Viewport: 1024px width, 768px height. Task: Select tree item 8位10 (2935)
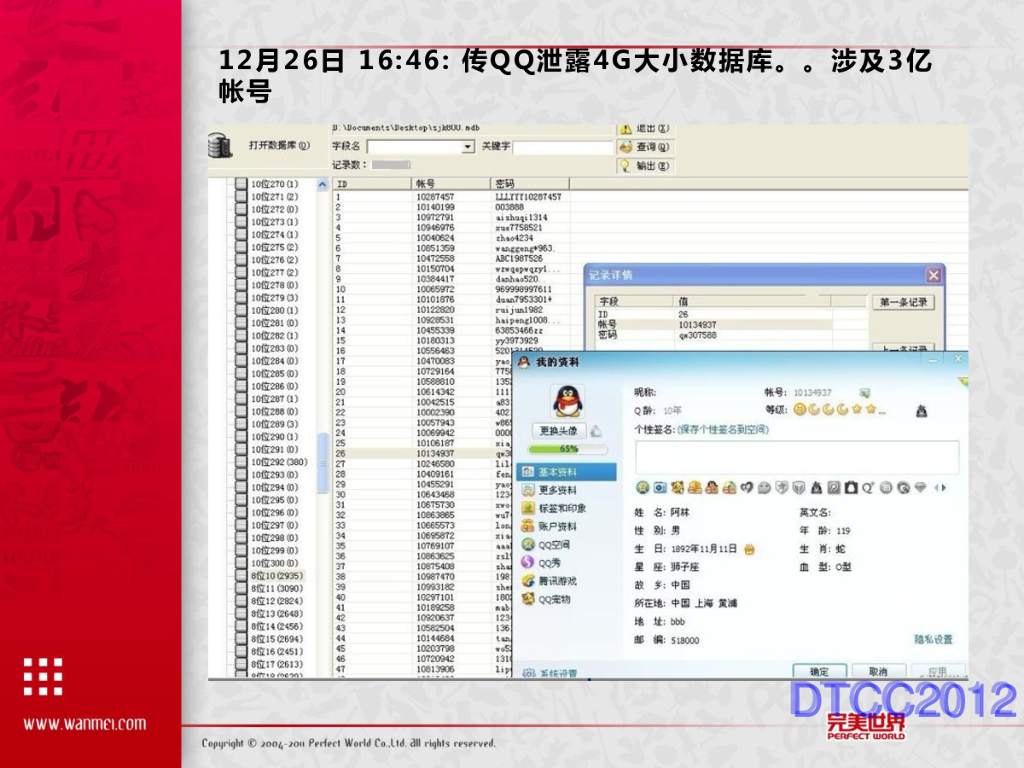[x=277, y=575]
